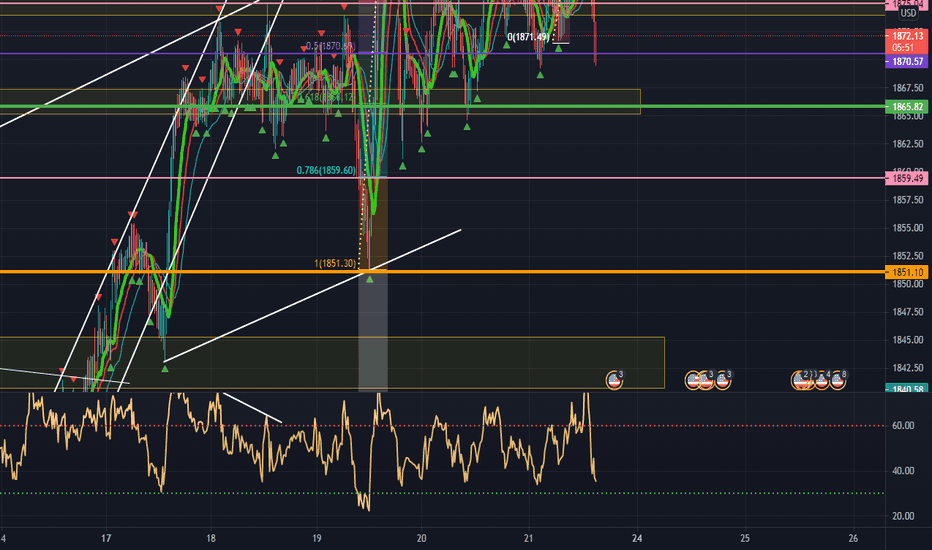Select the orange 1851.10 price label
The width and height of the screenshot is (932, 550).
coord(907,272)
